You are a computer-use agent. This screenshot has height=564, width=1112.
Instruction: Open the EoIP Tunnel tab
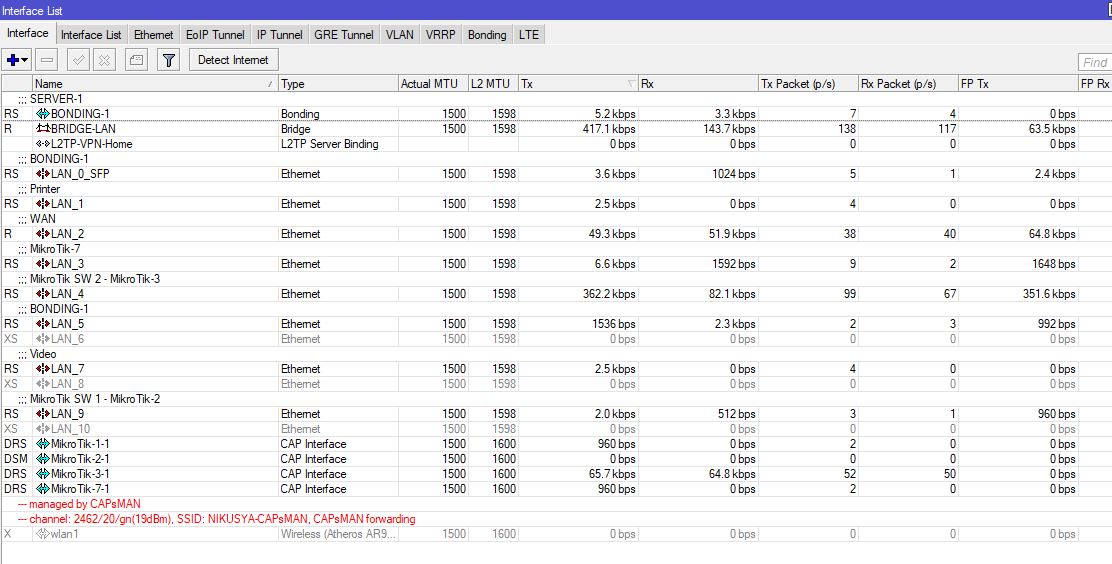pyautogui.click(x=215, y=35)
